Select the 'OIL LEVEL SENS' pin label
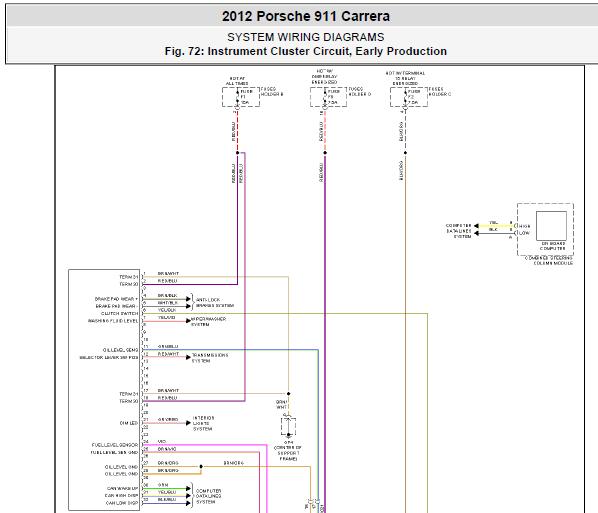Image resolution: width=598 pixels, height=513 pixels. click(120, 350)
